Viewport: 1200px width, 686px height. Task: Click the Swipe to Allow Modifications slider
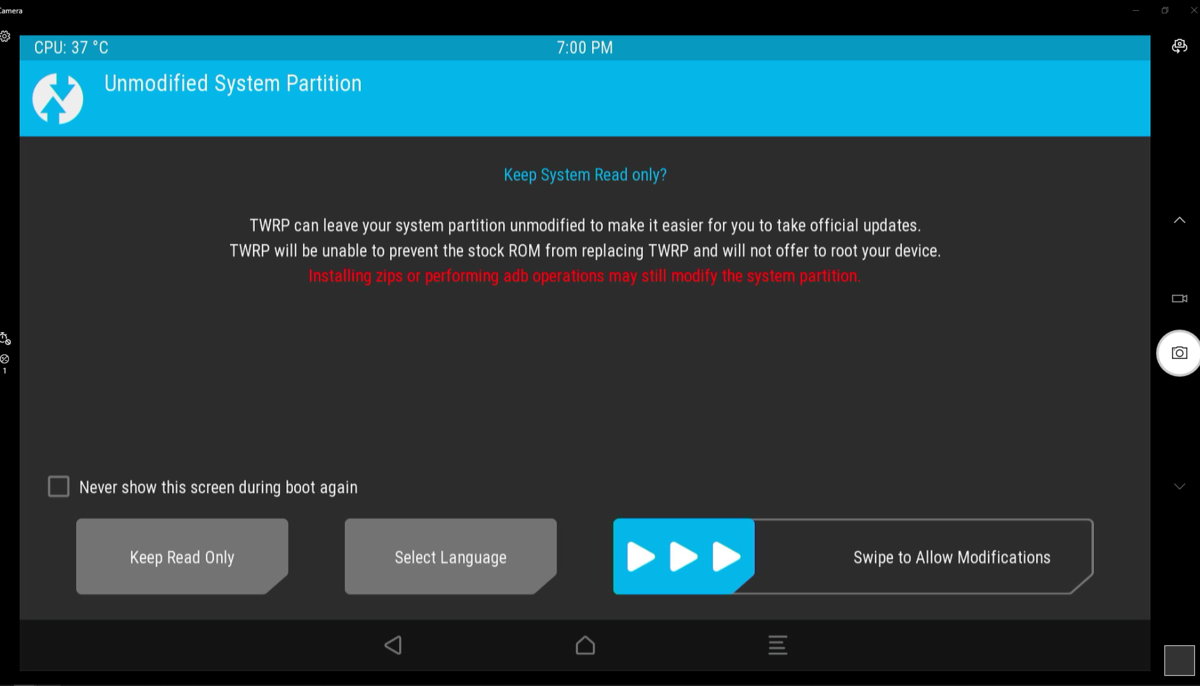[853, 557]
